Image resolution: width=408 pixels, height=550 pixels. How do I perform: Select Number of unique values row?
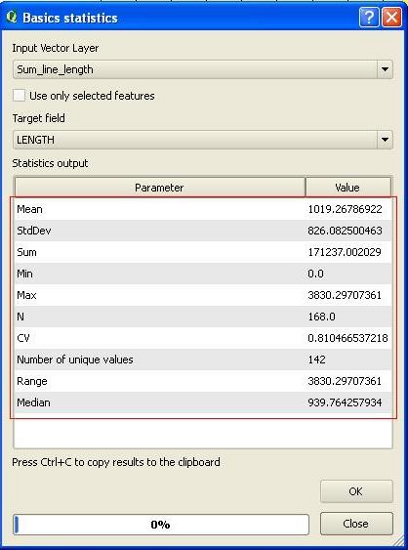pos(203,360)
